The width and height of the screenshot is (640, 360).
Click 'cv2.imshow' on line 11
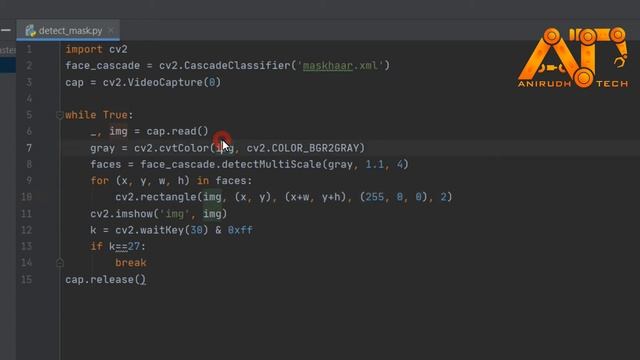click(121, 214)
